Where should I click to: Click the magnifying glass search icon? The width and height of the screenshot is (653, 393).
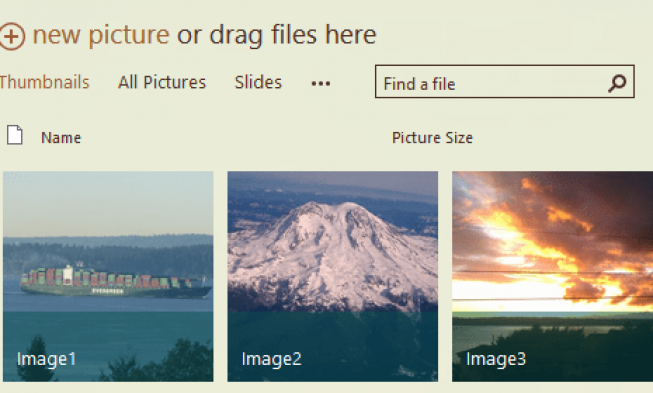point(617,83)
